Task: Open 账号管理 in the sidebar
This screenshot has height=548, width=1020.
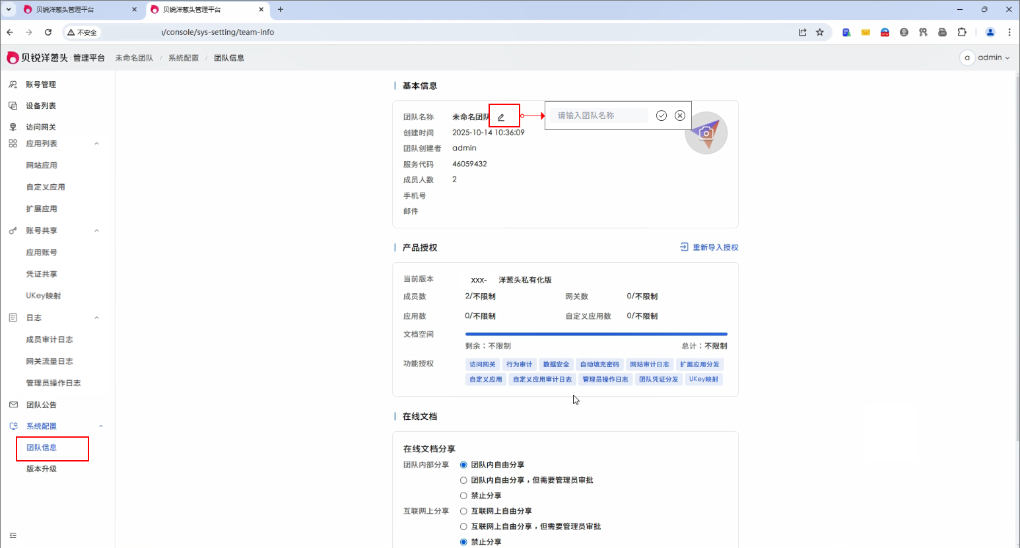Action: [40, 84]
